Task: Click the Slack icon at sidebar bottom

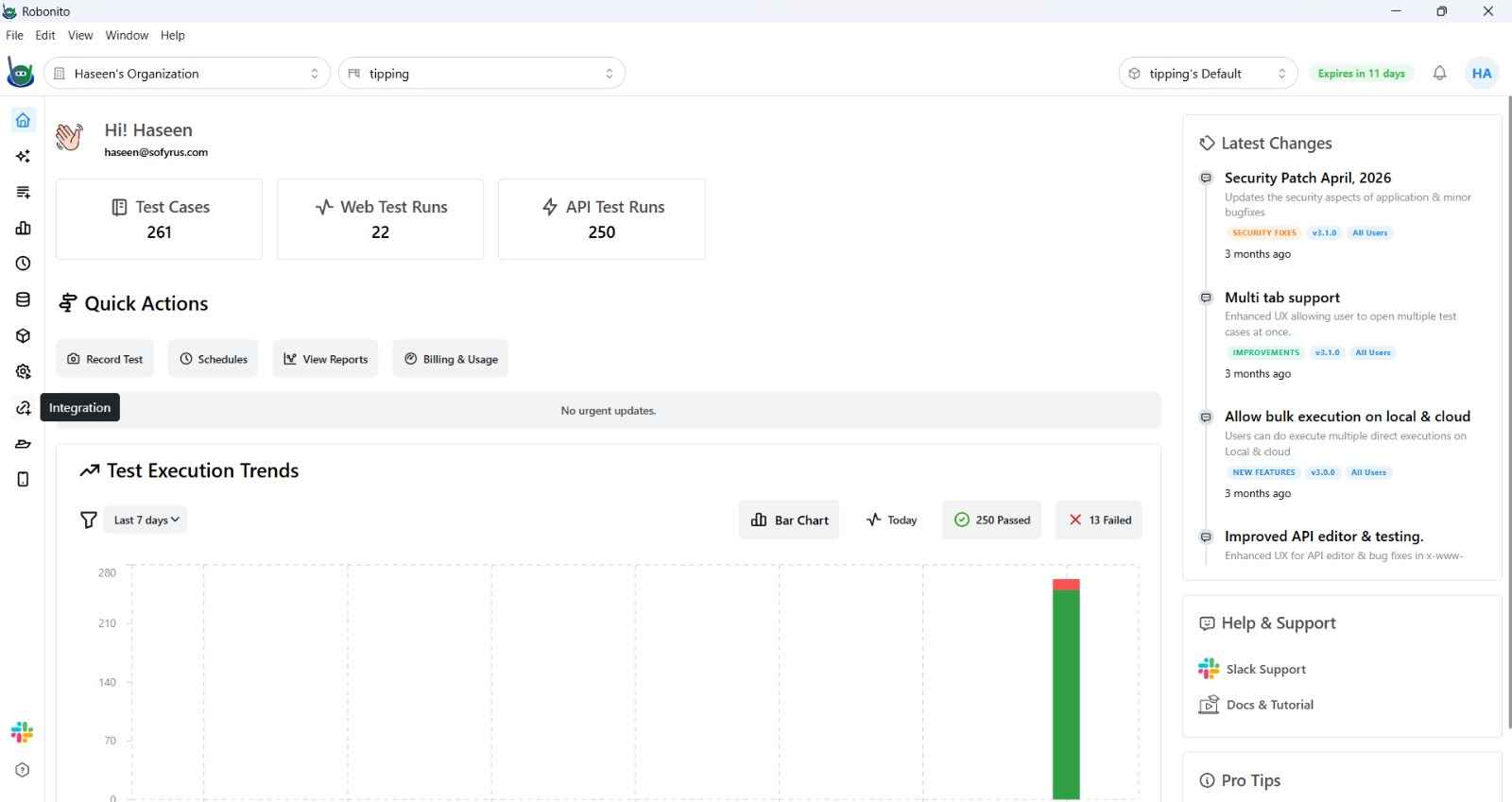Action: [22, 732]
